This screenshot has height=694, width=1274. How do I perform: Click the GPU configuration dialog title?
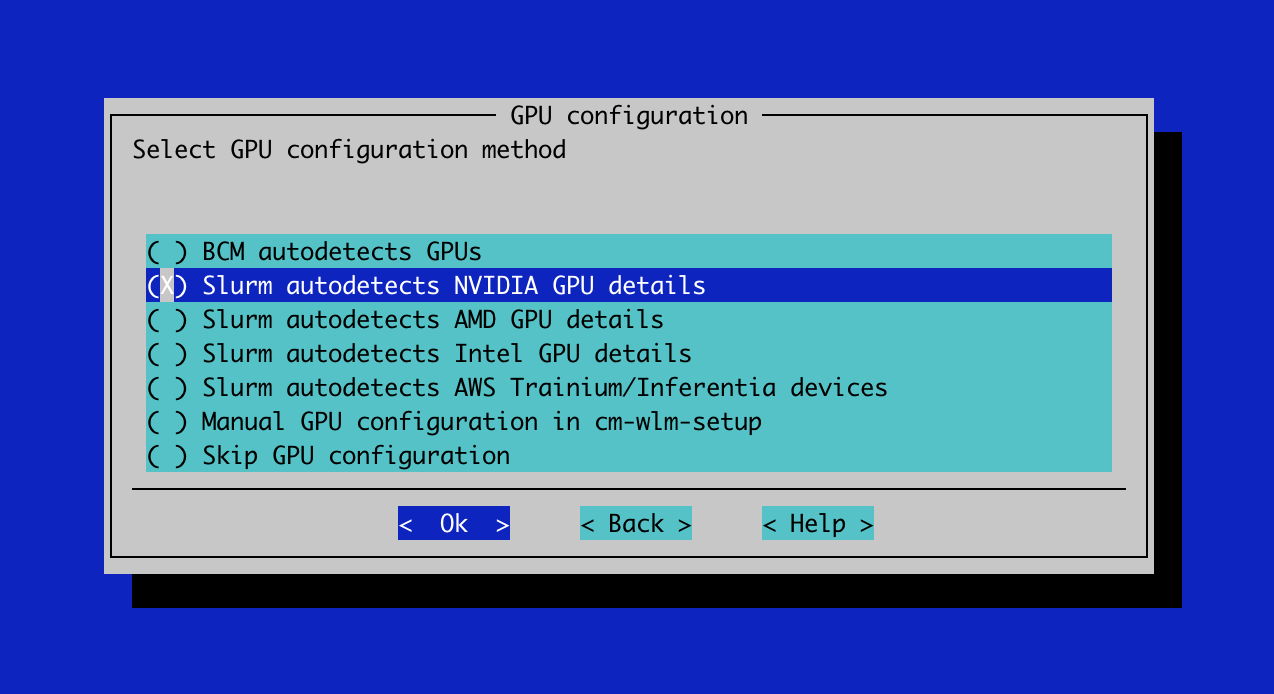629,116
